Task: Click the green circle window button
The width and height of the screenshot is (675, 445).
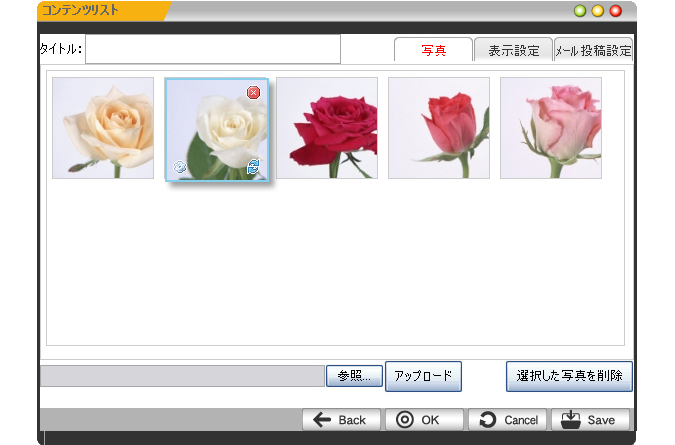Action: [x=580, y=11]
